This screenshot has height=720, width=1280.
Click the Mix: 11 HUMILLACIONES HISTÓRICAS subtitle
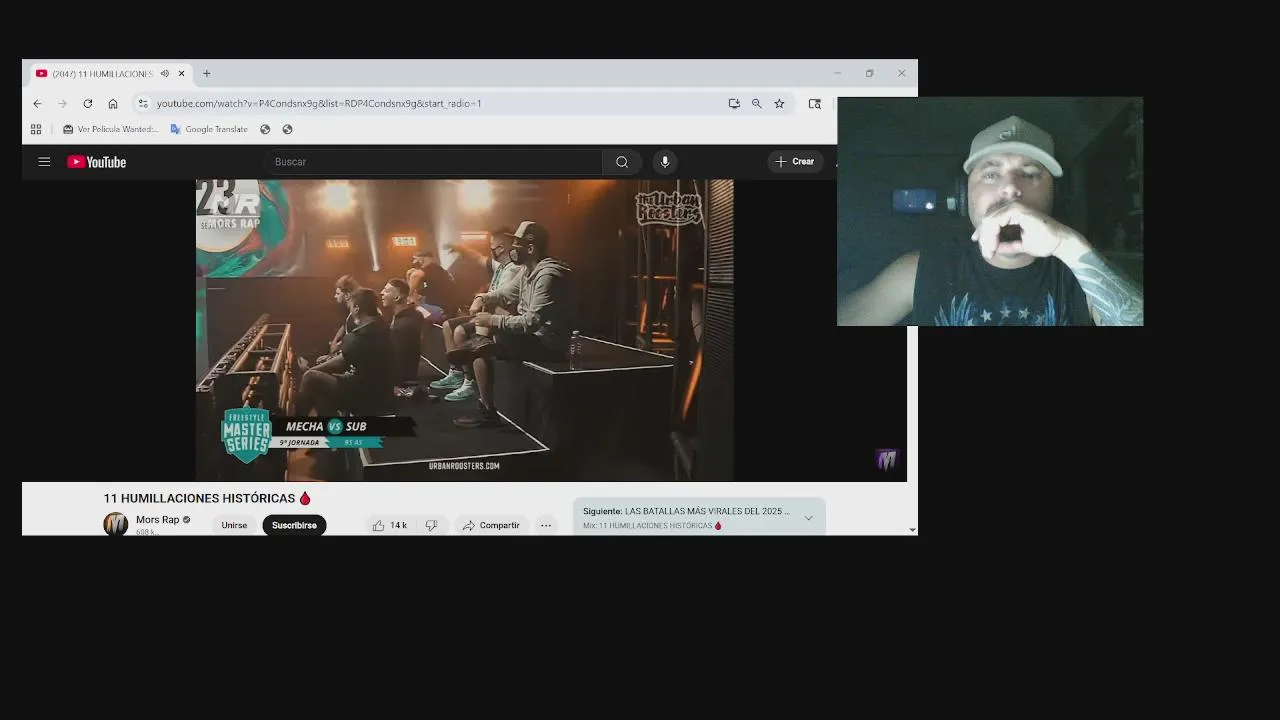[652, 526]
